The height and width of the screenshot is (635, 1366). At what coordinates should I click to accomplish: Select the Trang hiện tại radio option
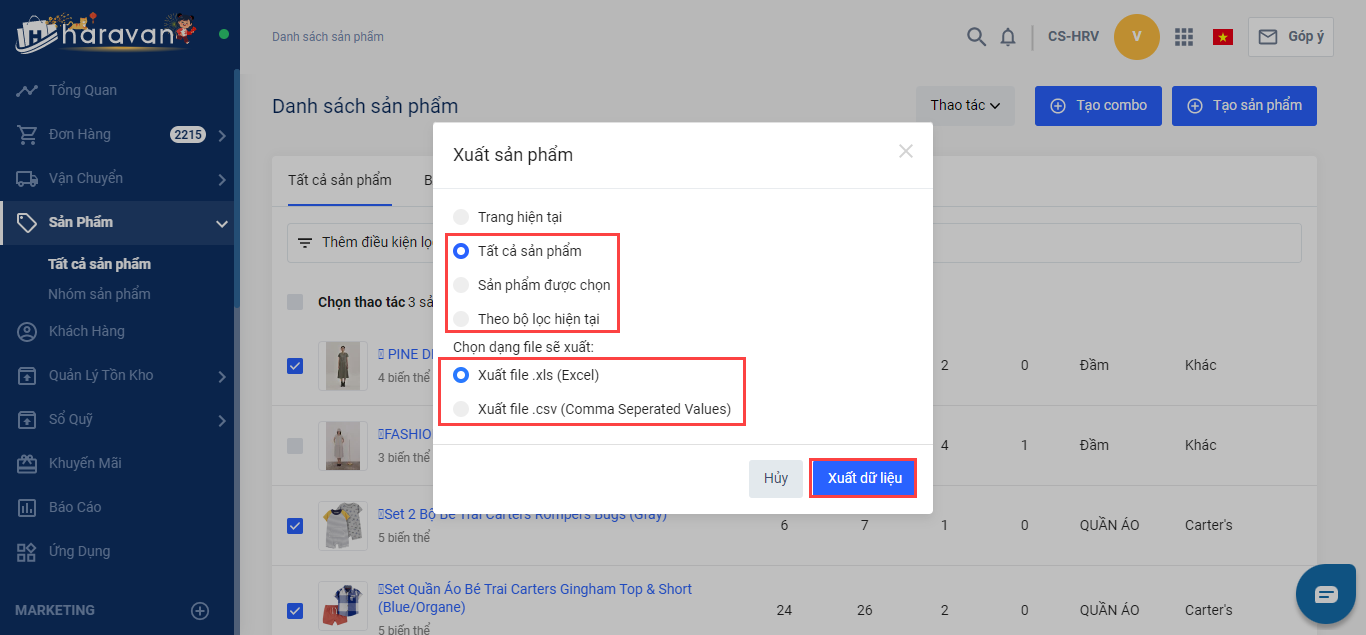[x=461, y=217]
